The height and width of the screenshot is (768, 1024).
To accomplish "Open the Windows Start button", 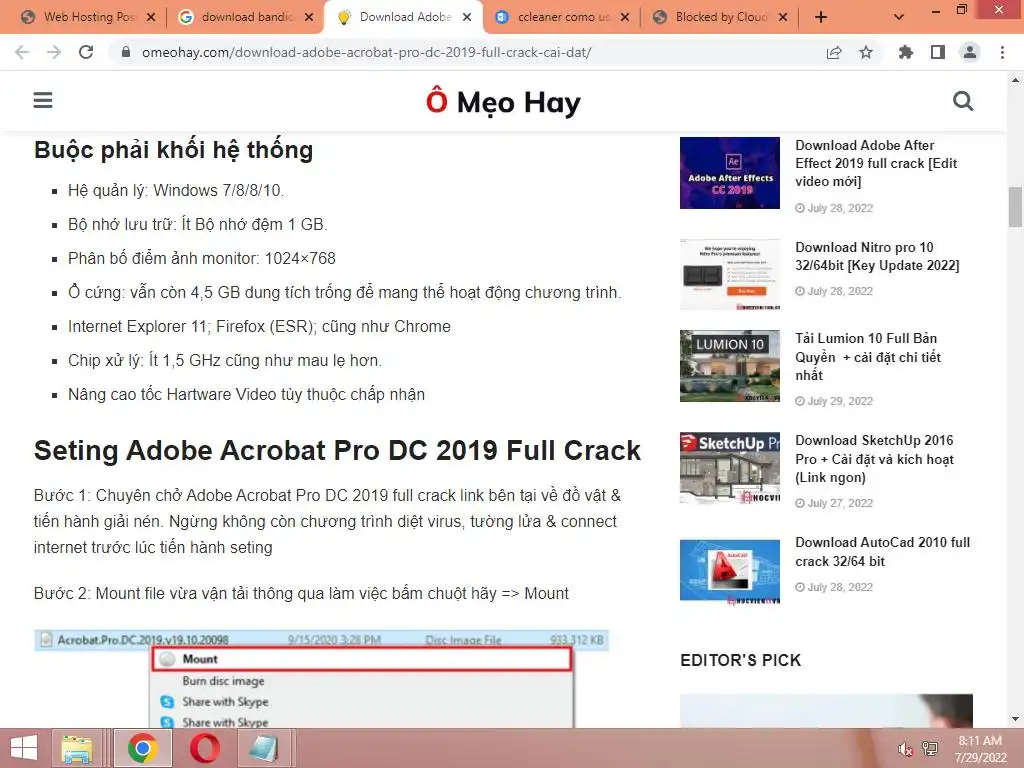I will click(24, 748).
